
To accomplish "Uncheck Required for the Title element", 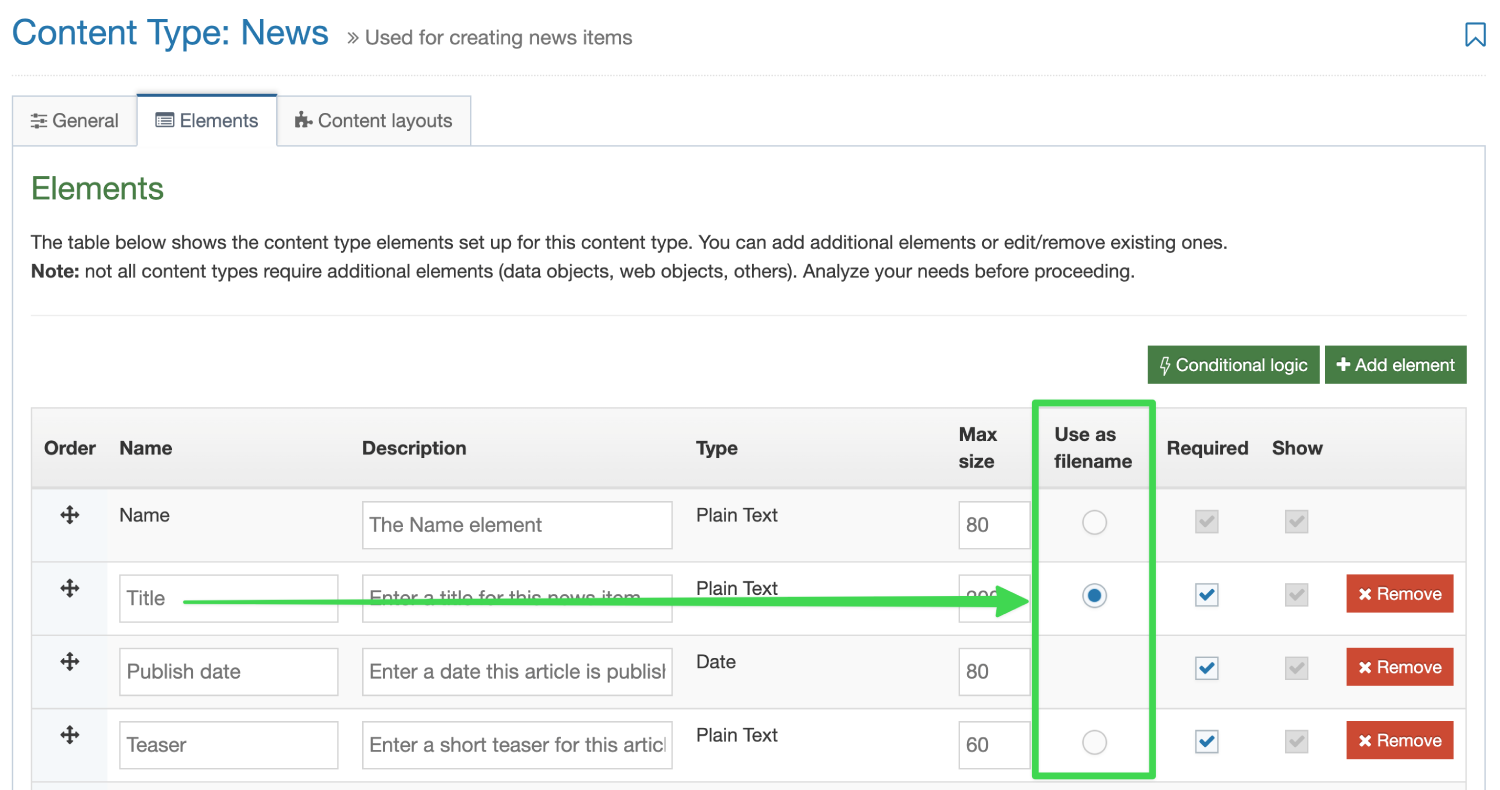I will tap(1206, 594).
